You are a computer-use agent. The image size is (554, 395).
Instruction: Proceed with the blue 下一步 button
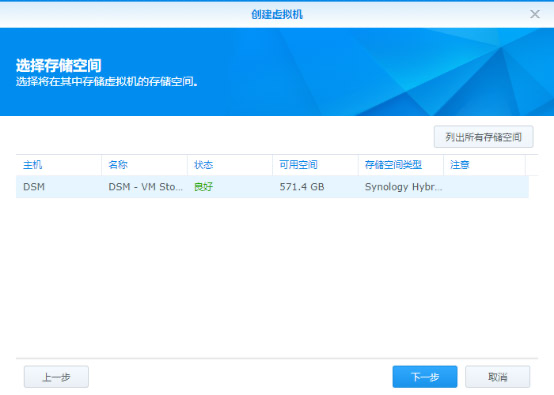pos(425,377)
